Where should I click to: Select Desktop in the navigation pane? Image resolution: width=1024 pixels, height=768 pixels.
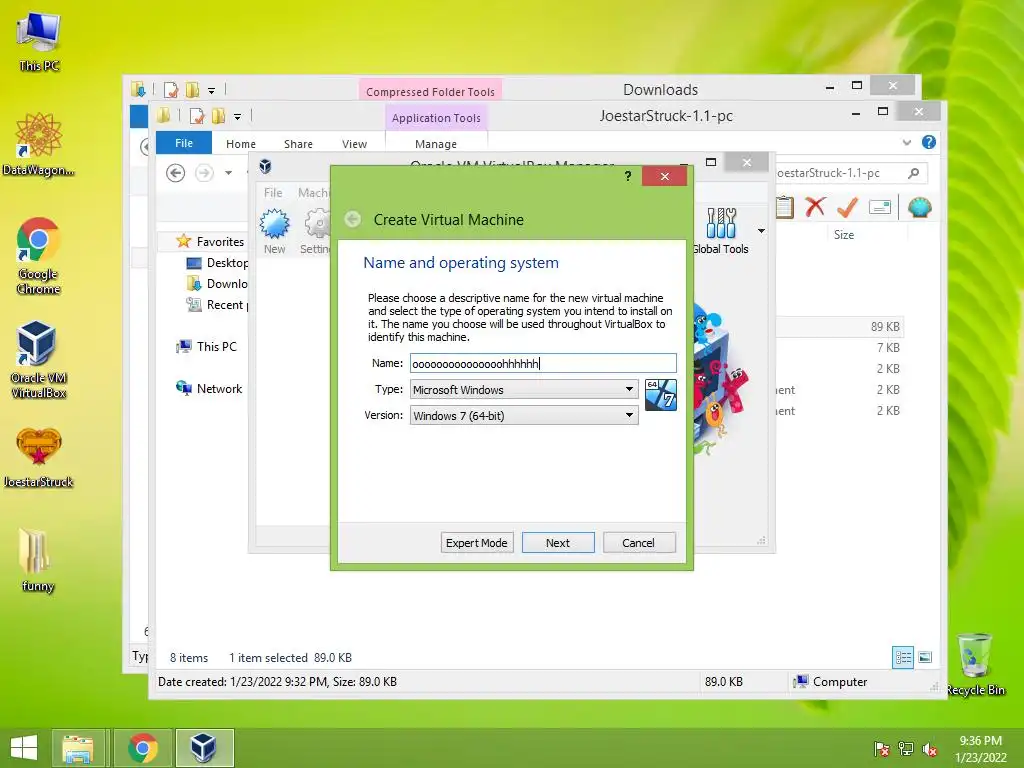[217, 263]
